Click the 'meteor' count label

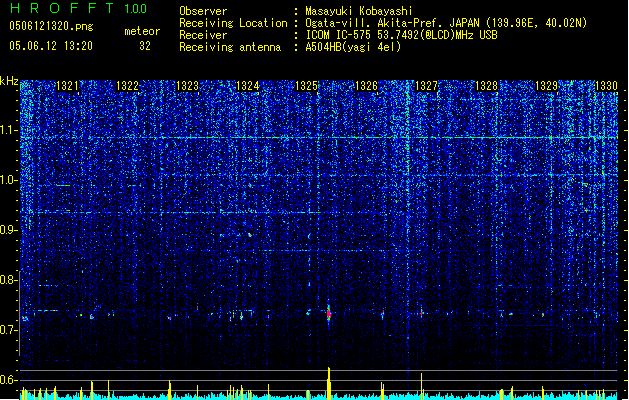click(142, 31)
